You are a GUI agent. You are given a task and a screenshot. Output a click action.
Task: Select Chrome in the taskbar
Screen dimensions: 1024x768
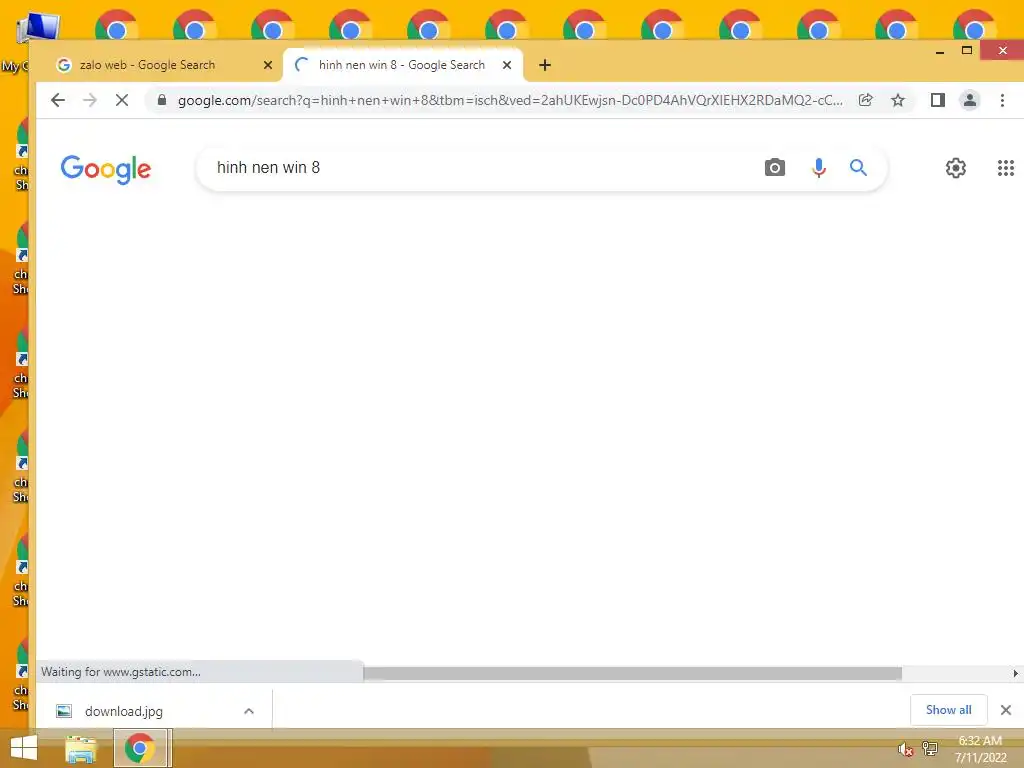pyautogui.click(x=141, y=748)
